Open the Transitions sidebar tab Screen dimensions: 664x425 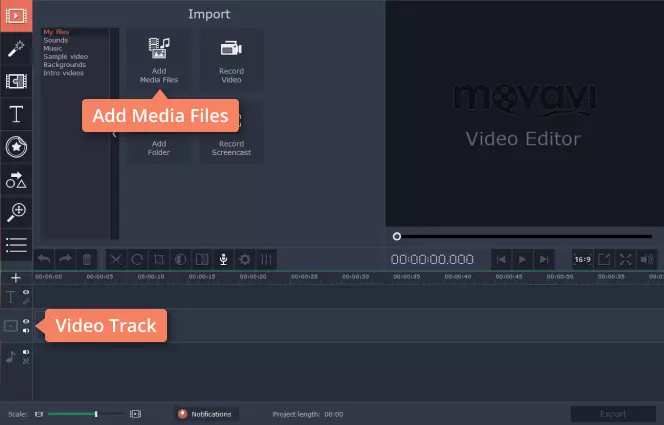[16, 81]
